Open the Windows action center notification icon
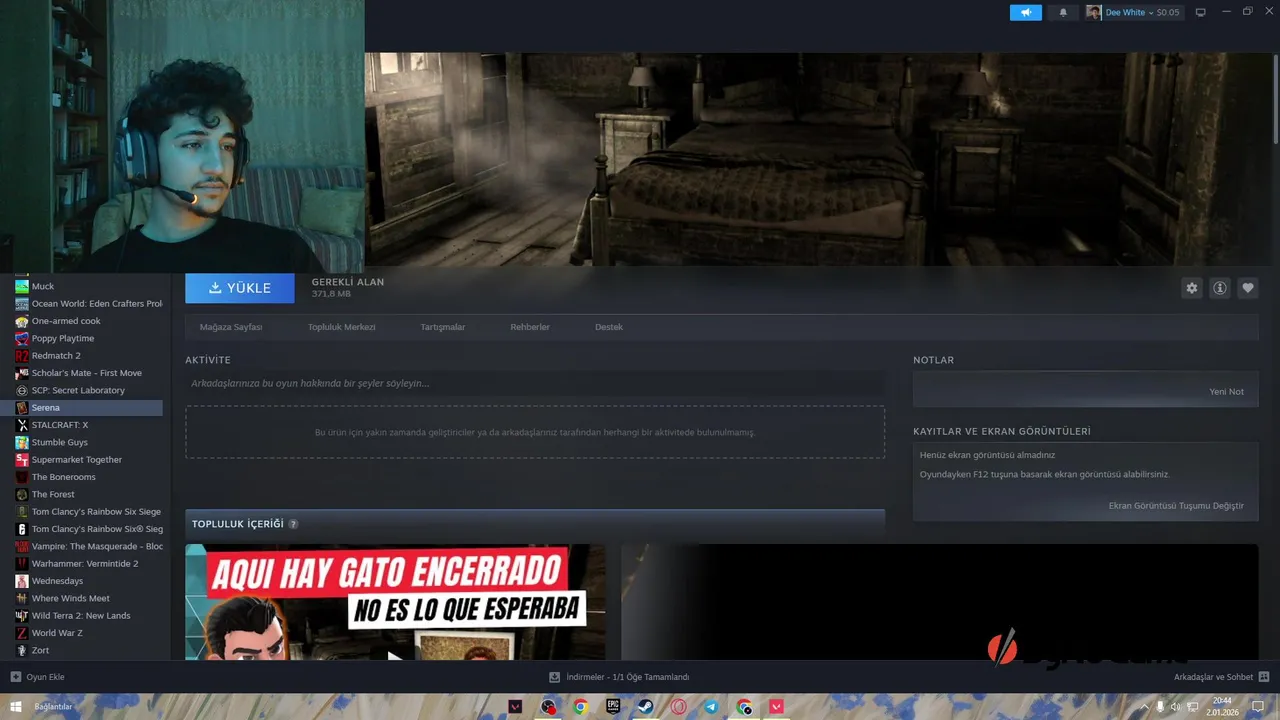 tap(1258, 706)
